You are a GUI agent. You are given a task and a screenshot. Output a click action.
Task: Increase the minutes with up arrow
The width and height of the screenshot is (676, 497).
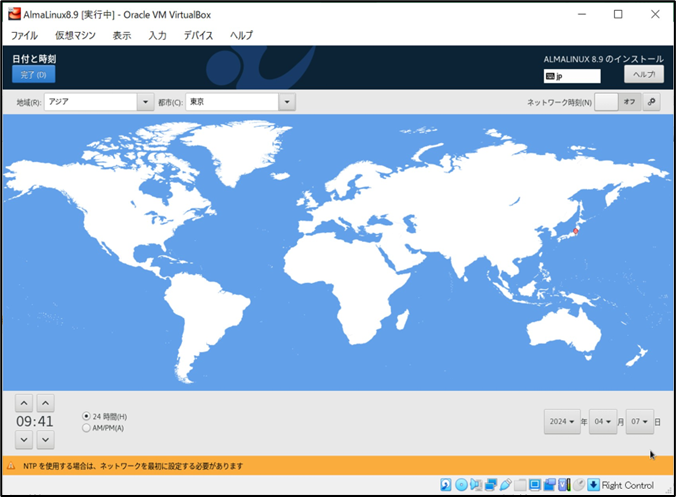(45, 403)
